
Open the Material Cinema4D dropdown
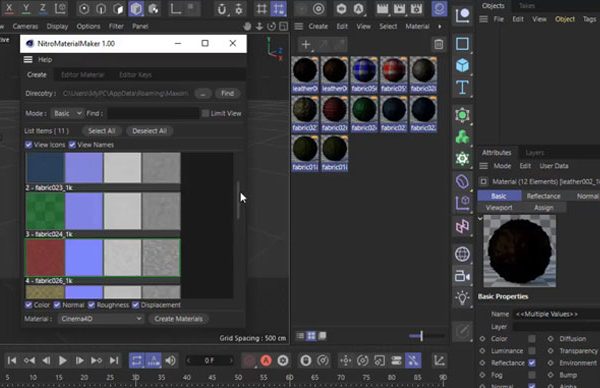click(x=101, y=319)
